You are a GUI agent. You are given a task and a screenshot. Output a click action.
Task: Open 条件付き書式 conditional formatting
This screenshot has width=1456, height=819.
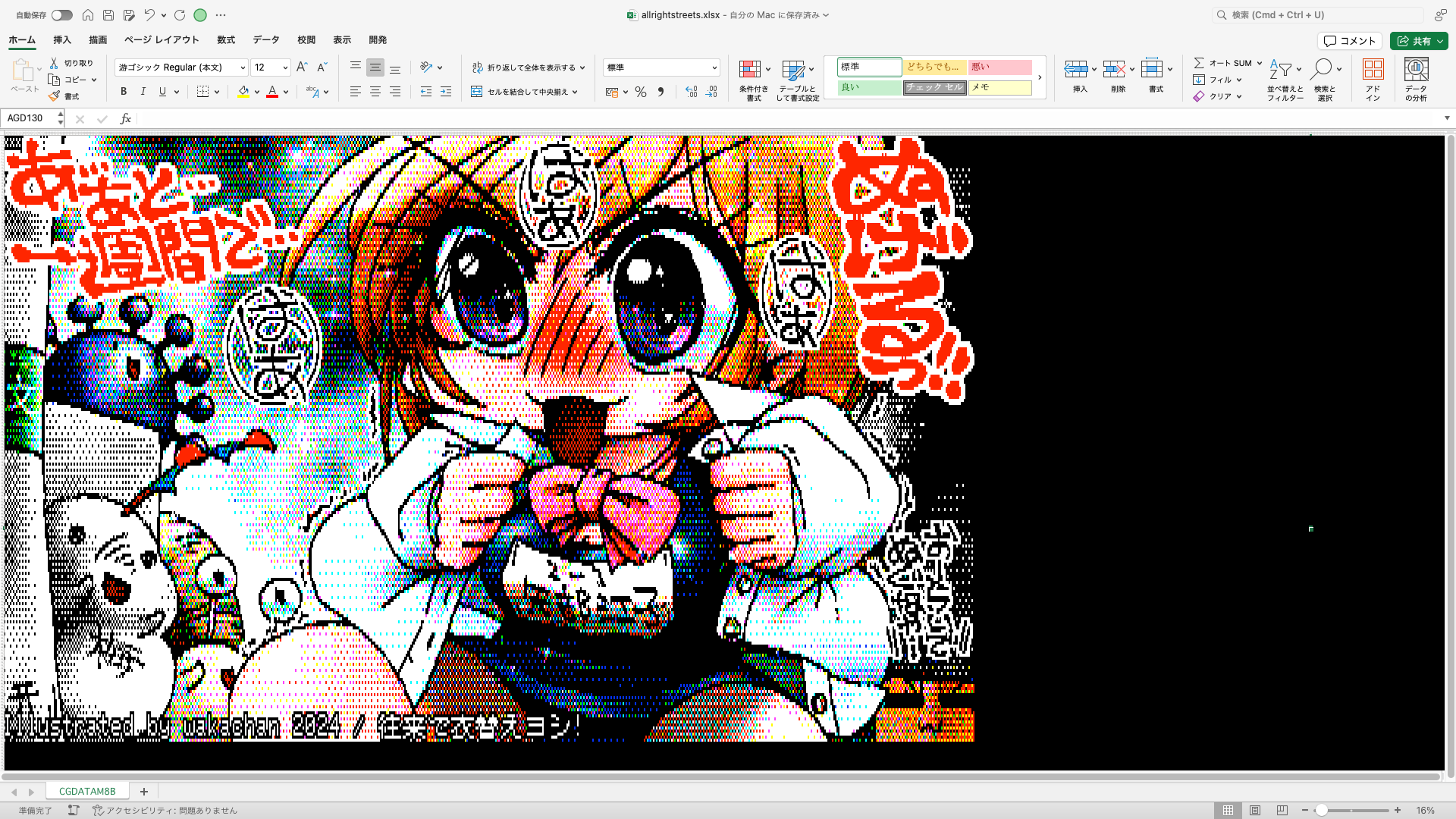(x=754, y=80)
